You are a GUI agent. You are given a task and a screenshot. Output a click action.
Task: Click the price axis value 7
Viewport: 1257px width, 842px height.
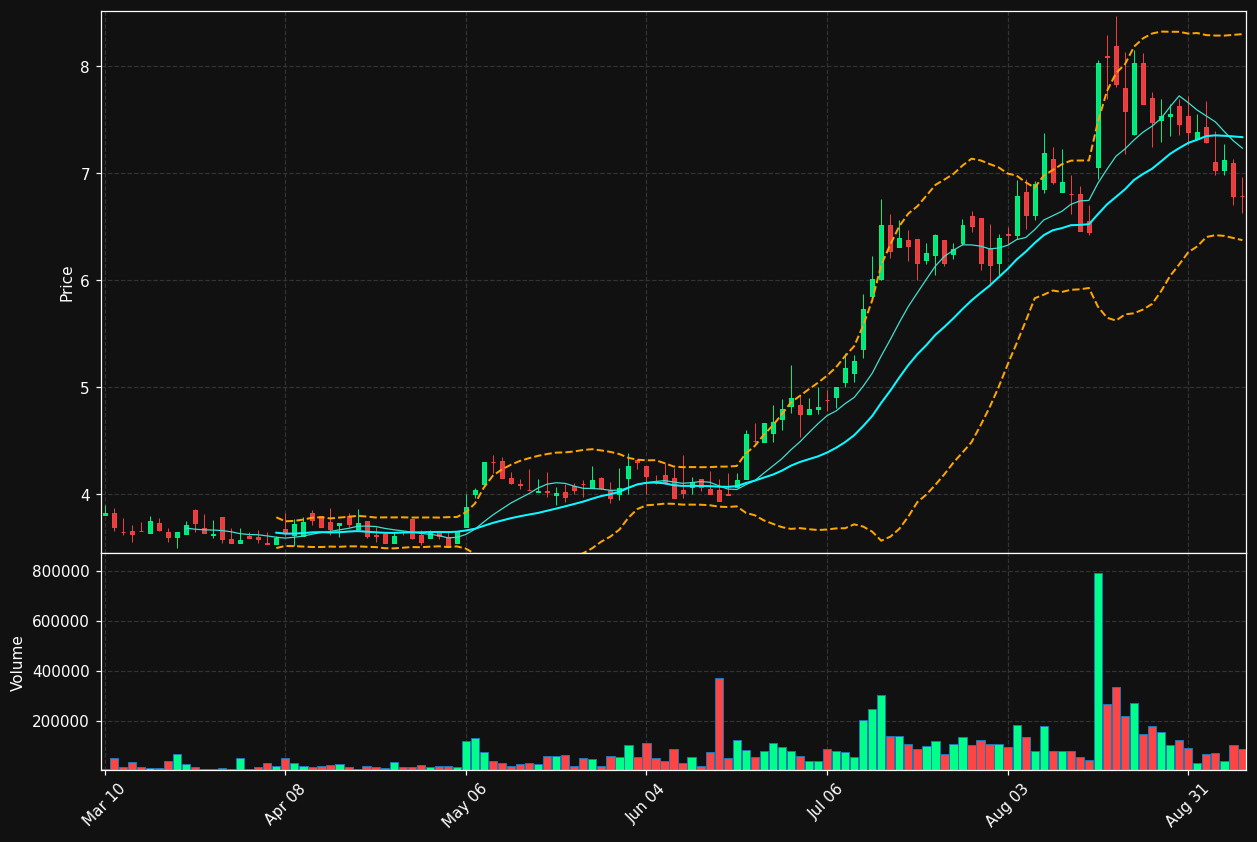tap(85, 174)
